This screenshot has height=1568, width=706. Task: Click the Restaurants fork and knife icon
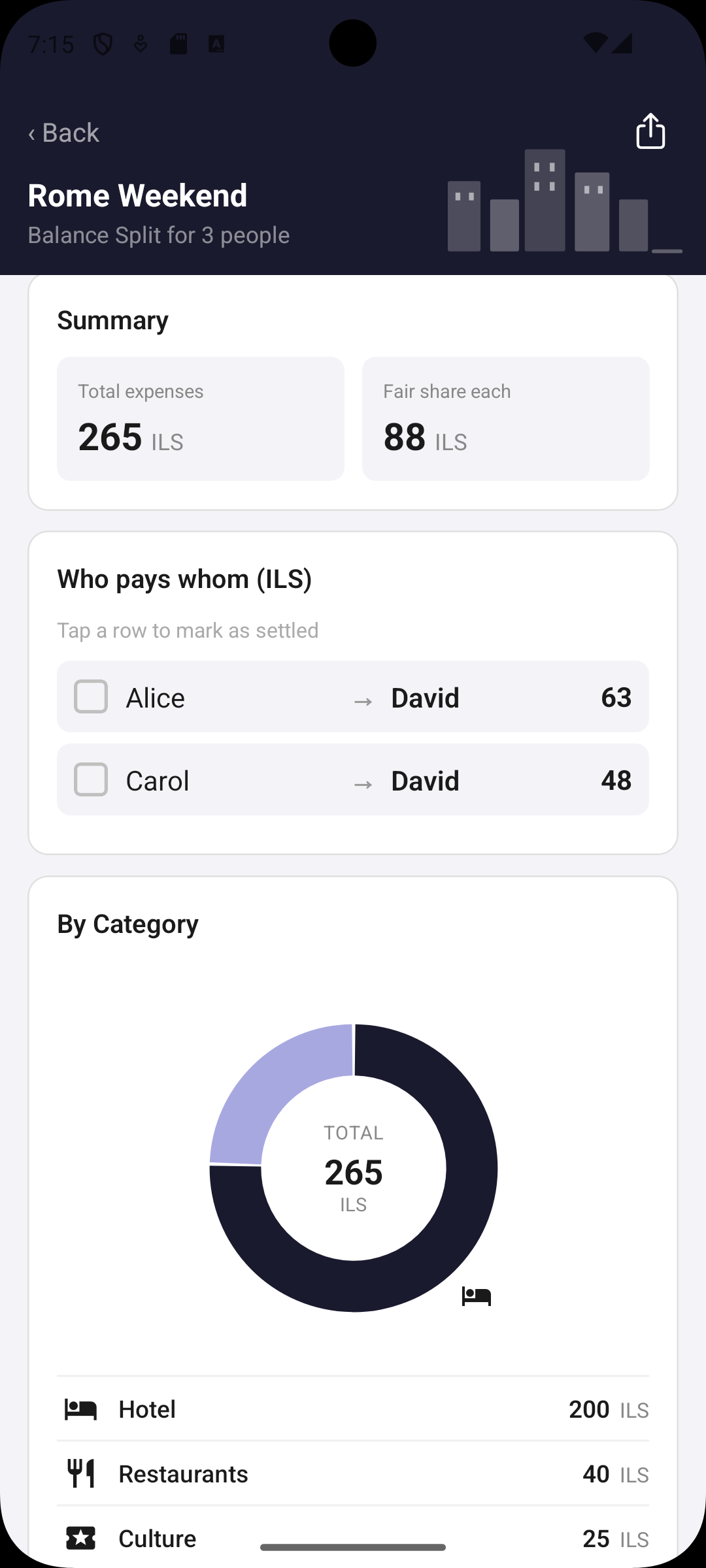[81, 1474]
